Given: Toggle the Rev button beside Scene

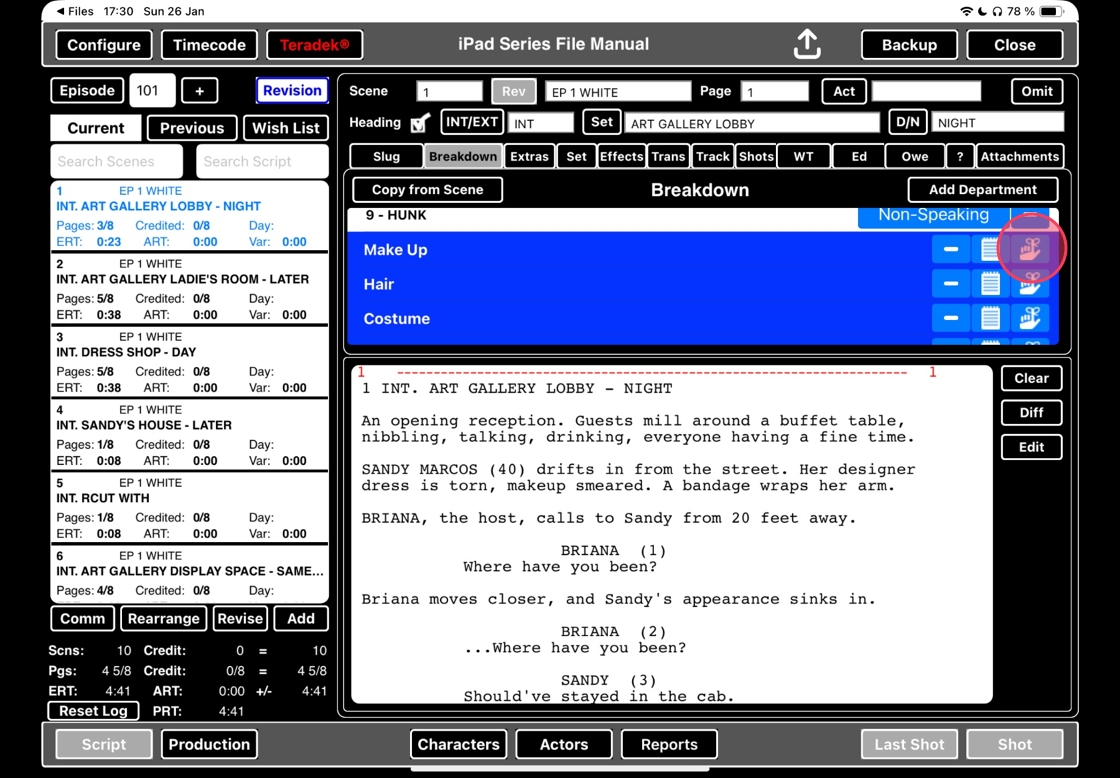Looking at the screenshot, I should point(513,91).
